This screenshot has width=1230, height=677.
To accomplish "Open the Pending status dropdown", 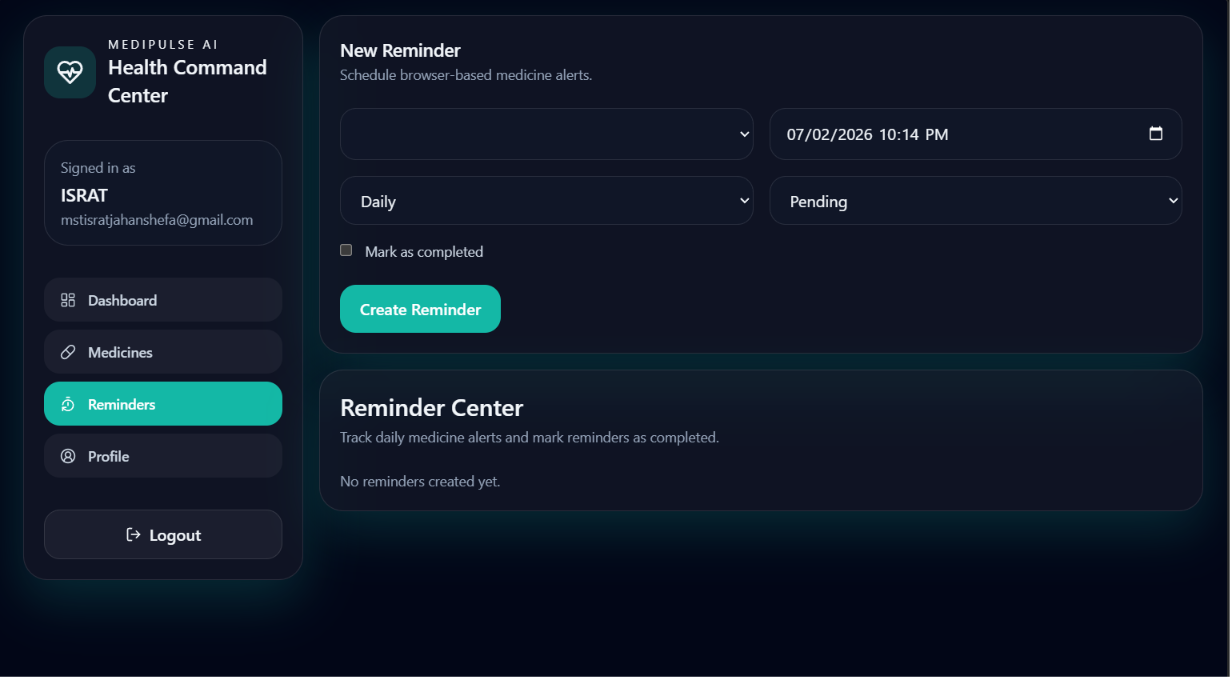I will tap(976, 201).
